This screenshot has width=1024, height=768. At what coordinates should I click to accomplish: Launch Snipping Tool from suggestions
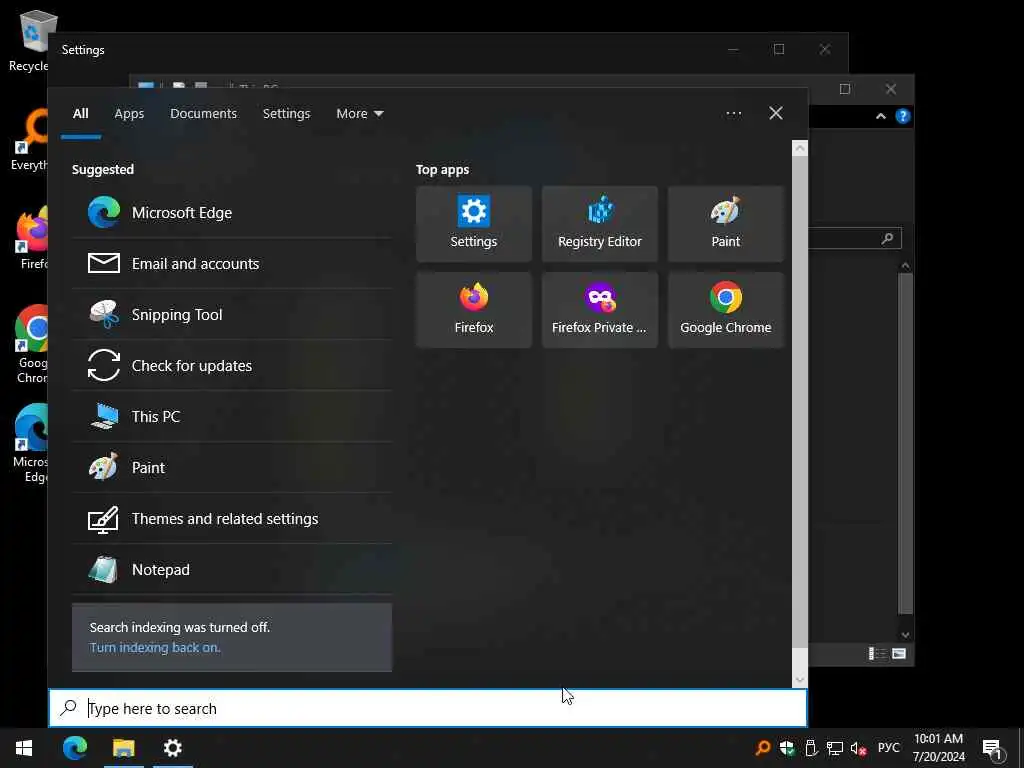click(x=232, y=315)
